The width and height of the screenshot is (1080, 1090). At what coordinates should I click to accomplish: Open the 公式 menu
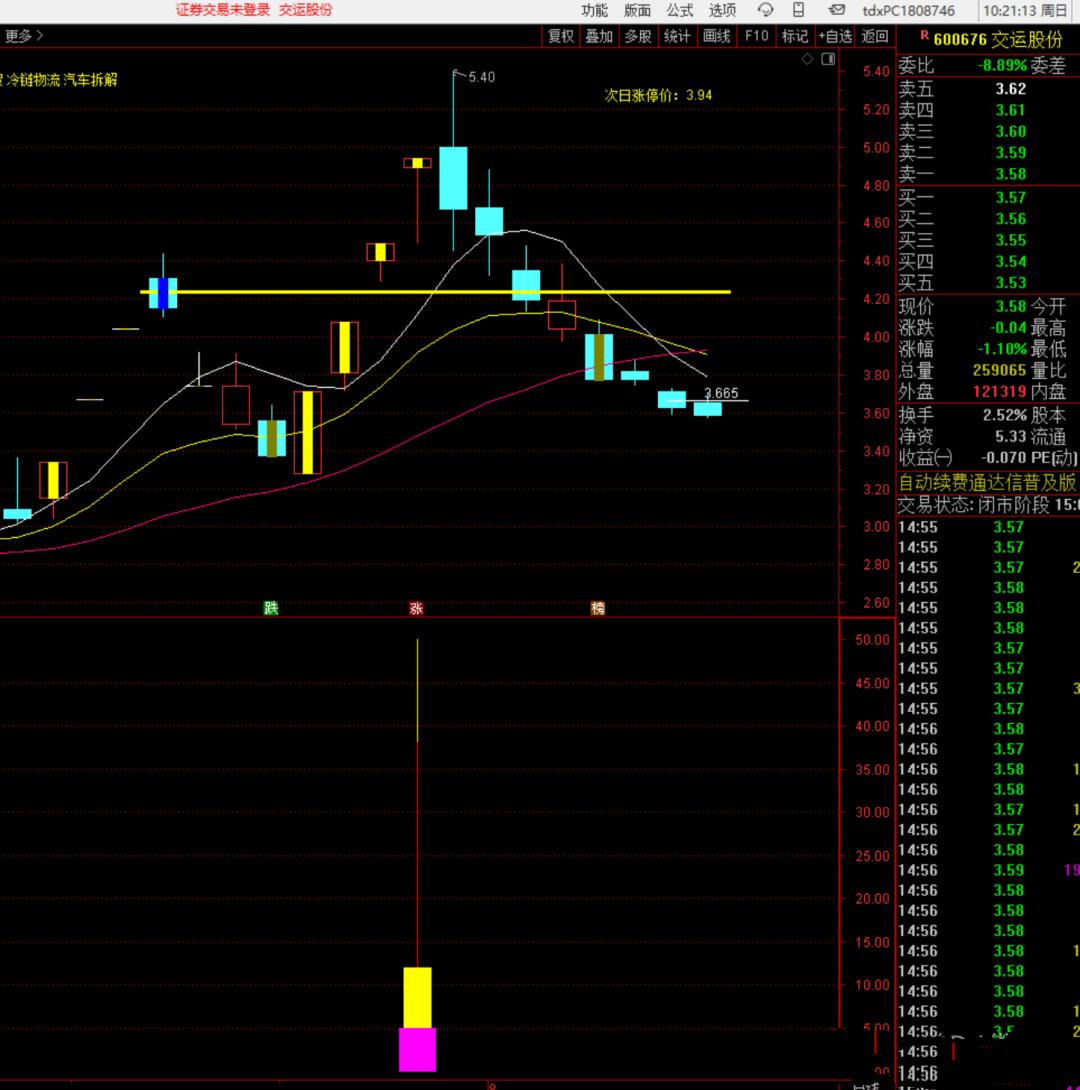[680, 10]
